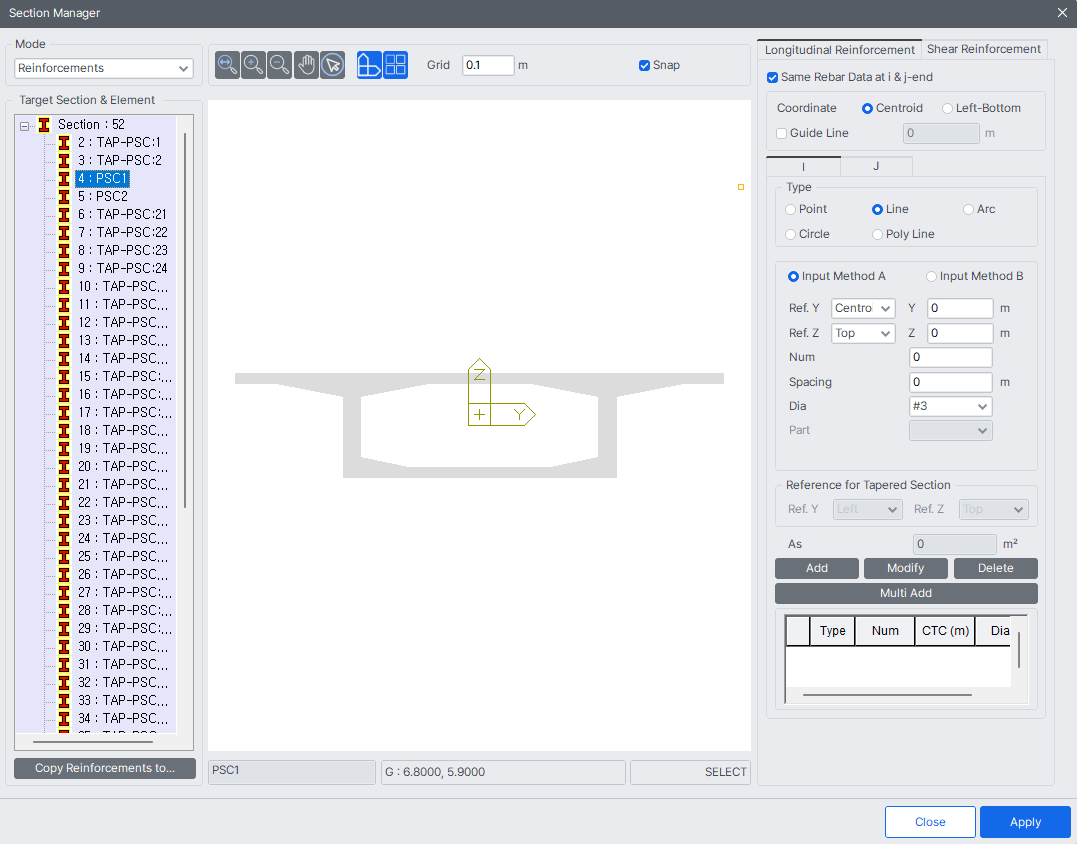
Task: Click the Apply button
Action: pyautogui.click(x=1025, y=822)
